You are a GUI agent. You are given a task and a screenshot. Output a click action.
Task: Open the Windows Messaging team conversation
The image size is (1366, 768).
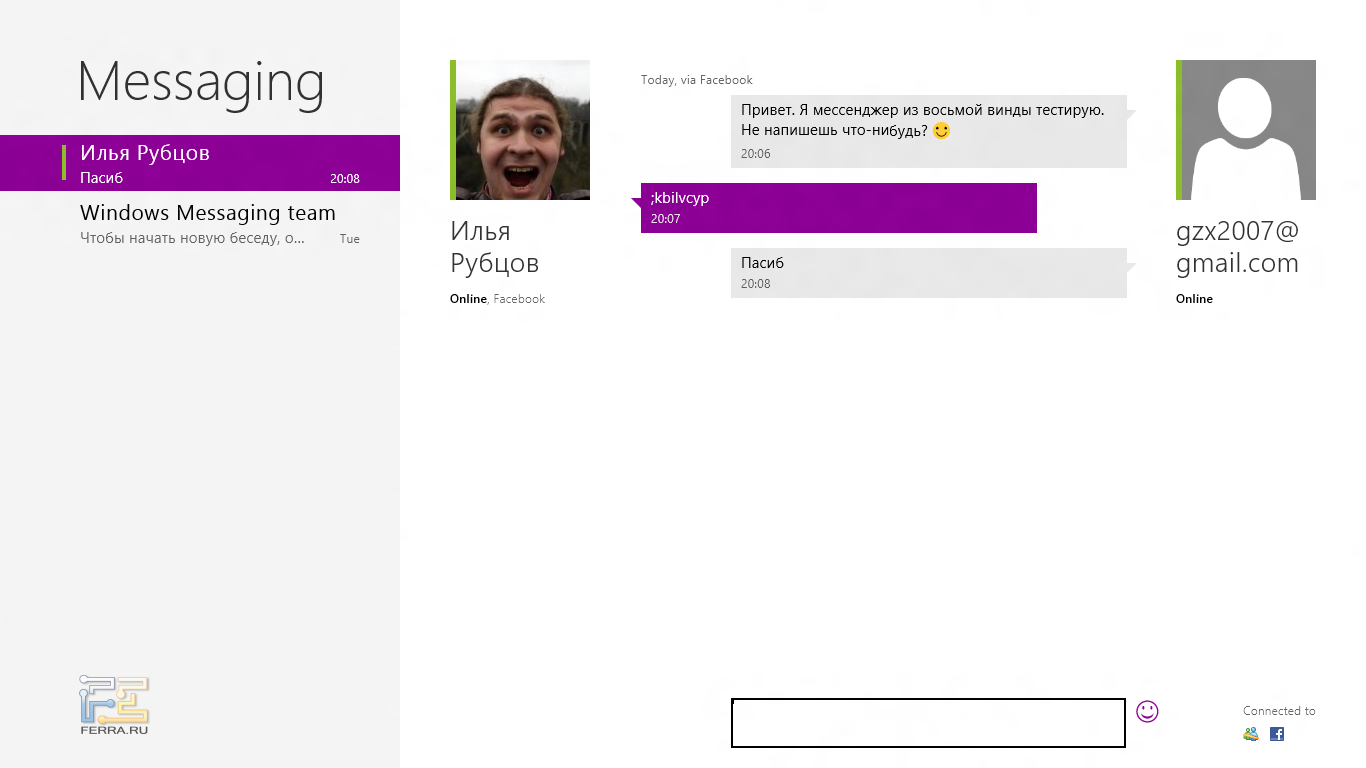point(200,224)
